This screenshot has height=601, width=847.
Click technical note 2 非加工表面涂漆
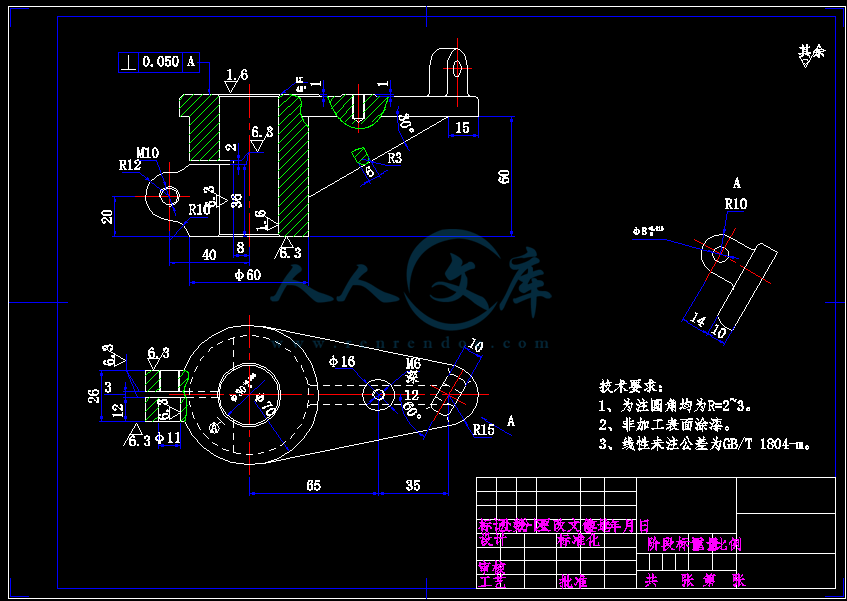pos(666,424)
